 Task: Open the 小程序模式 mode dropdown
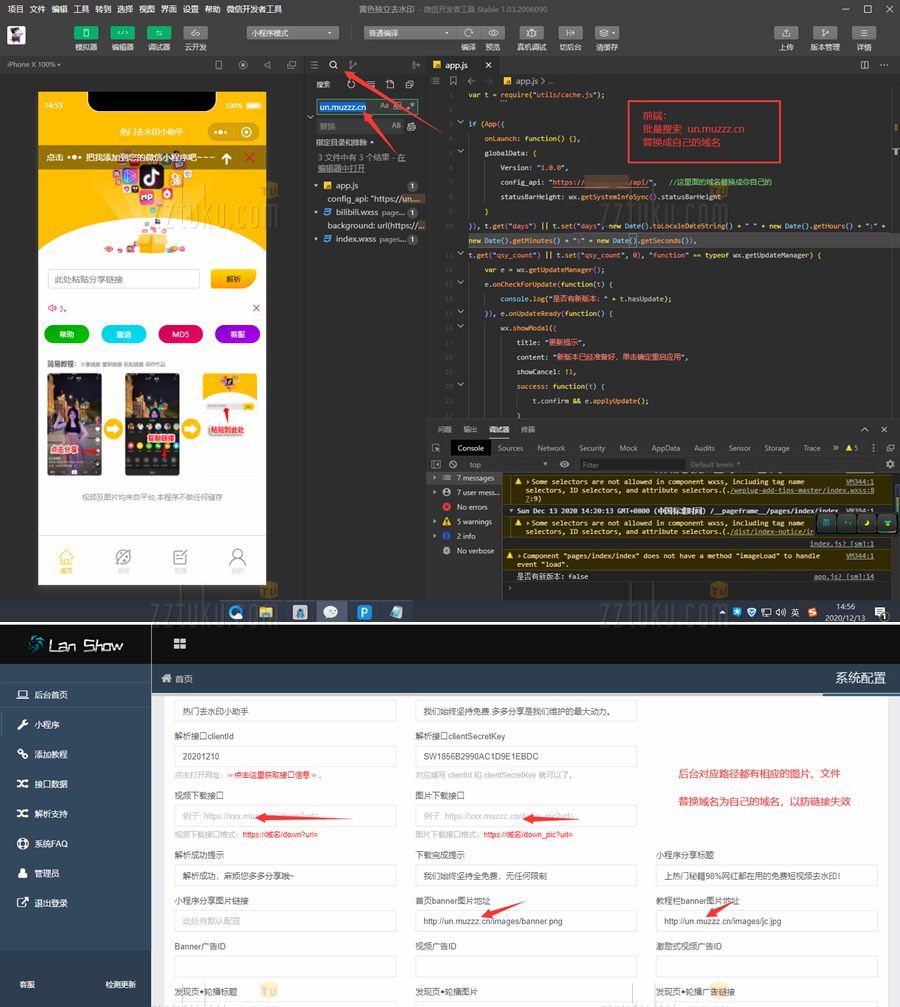point(290,33)
